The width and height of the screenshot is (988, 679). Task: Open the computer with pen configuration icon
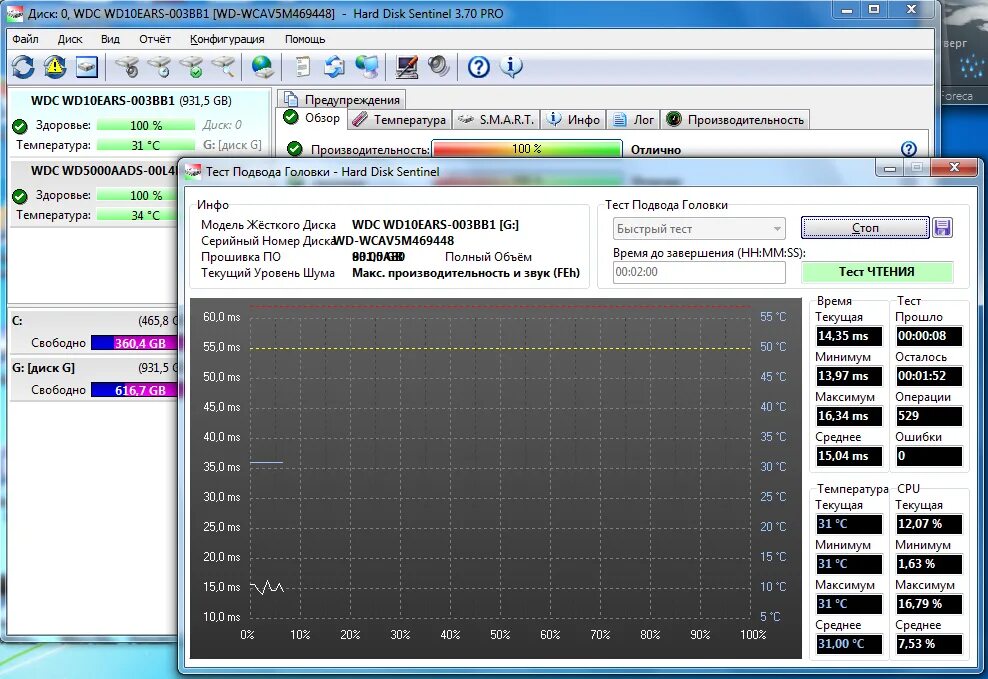pos(406,66)
